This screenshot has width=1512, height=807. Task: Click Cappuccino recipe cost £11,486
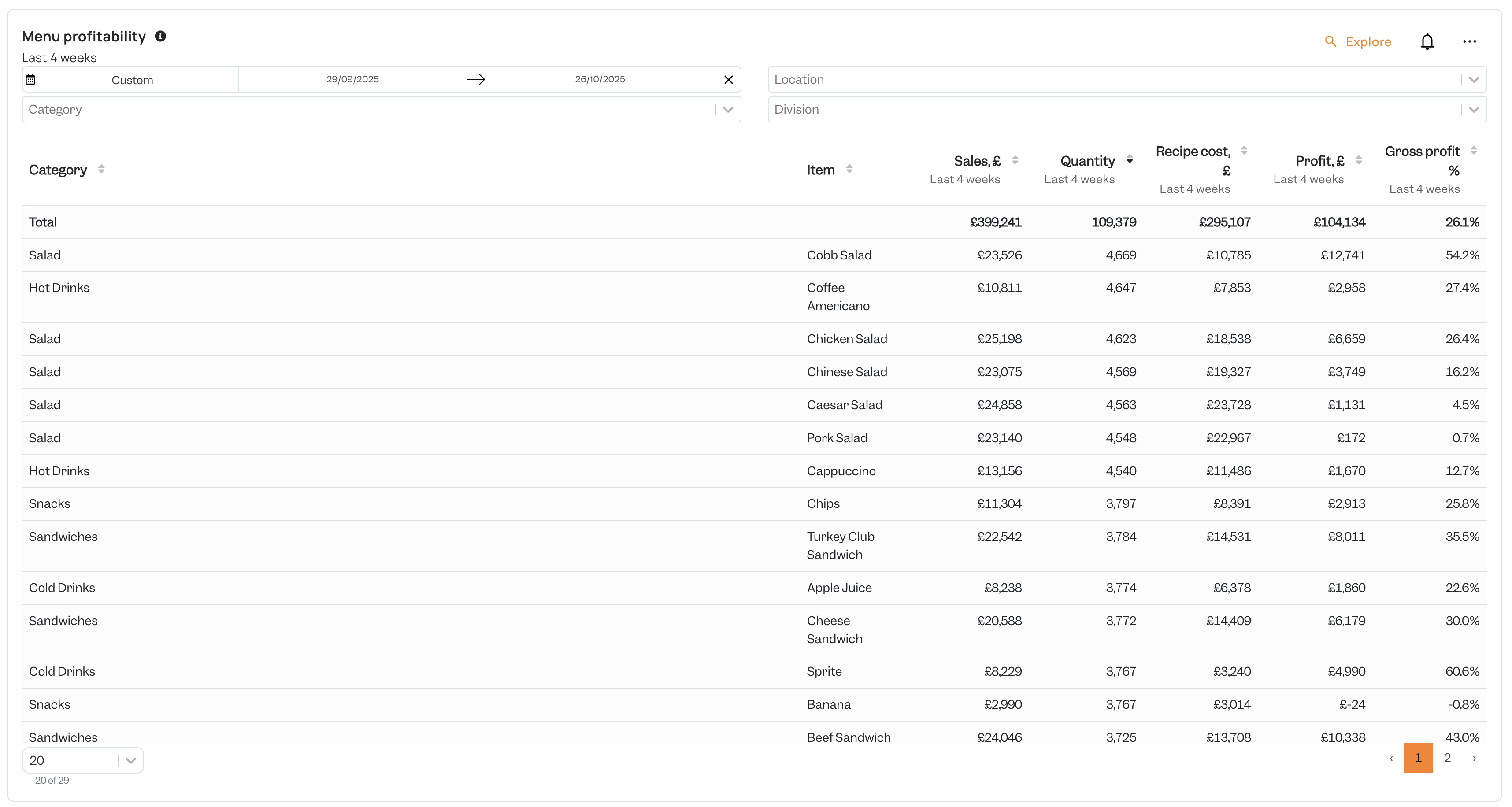point(1228,471)
